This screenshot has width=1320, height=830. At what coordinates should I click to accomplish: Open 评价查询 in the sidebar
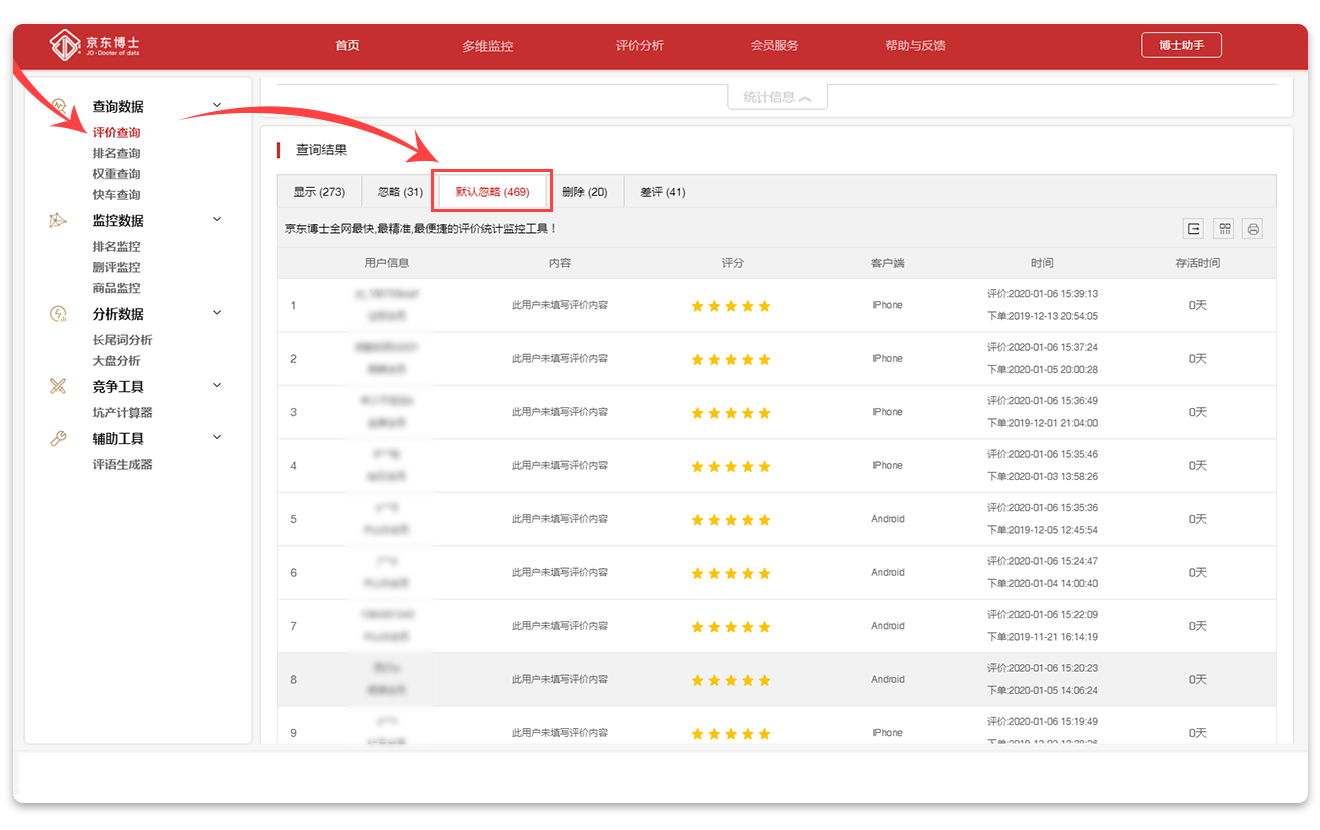coord(117,132)
